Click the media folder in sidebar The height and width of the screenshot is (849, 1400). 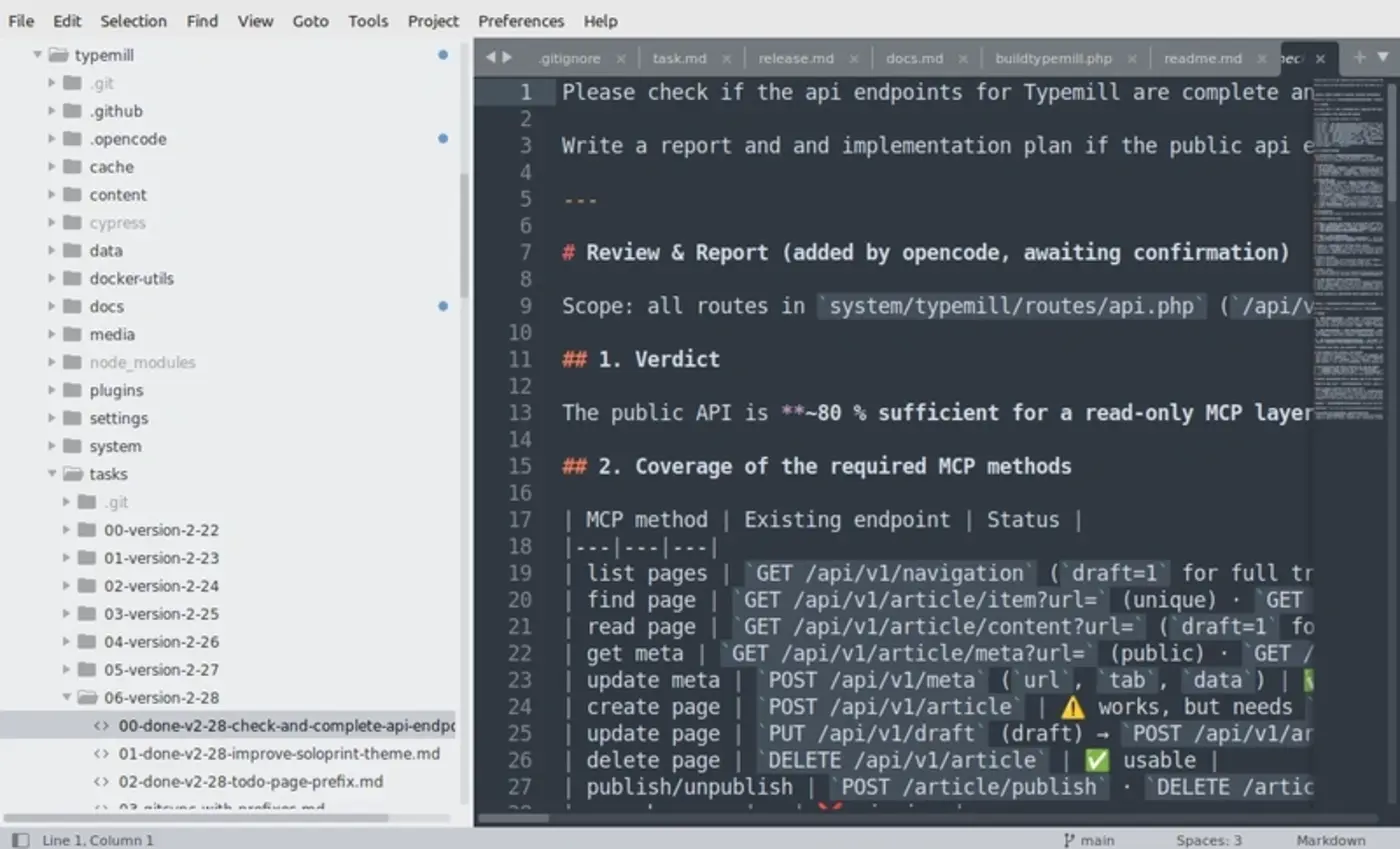(x=112, y=334)
